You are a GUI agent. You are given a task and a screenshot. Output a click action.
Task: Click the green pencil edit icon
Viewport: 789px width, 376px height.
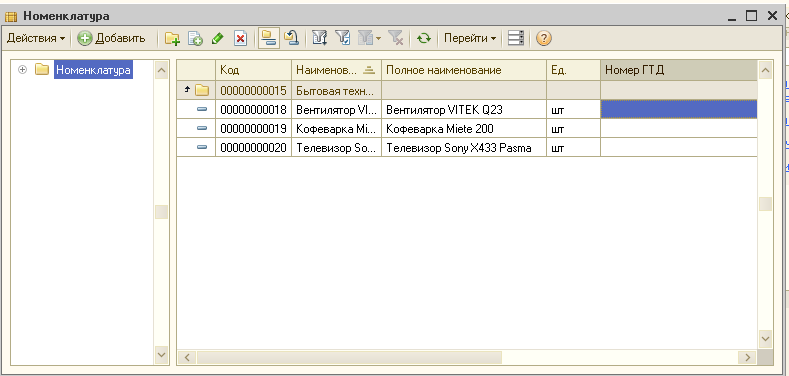pos(217,38)
